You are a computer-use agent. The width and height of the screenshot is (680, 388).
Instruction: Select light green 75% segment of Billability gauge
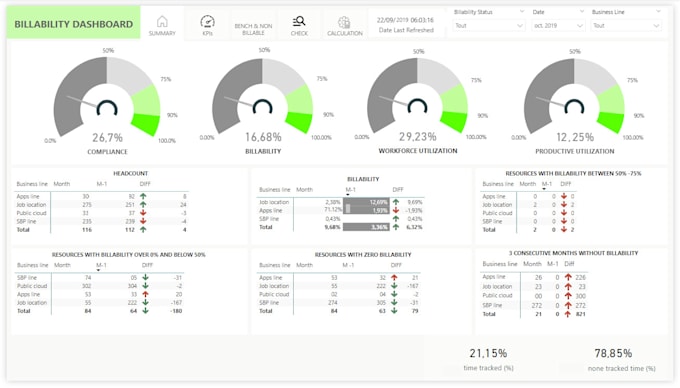point(300,100)
